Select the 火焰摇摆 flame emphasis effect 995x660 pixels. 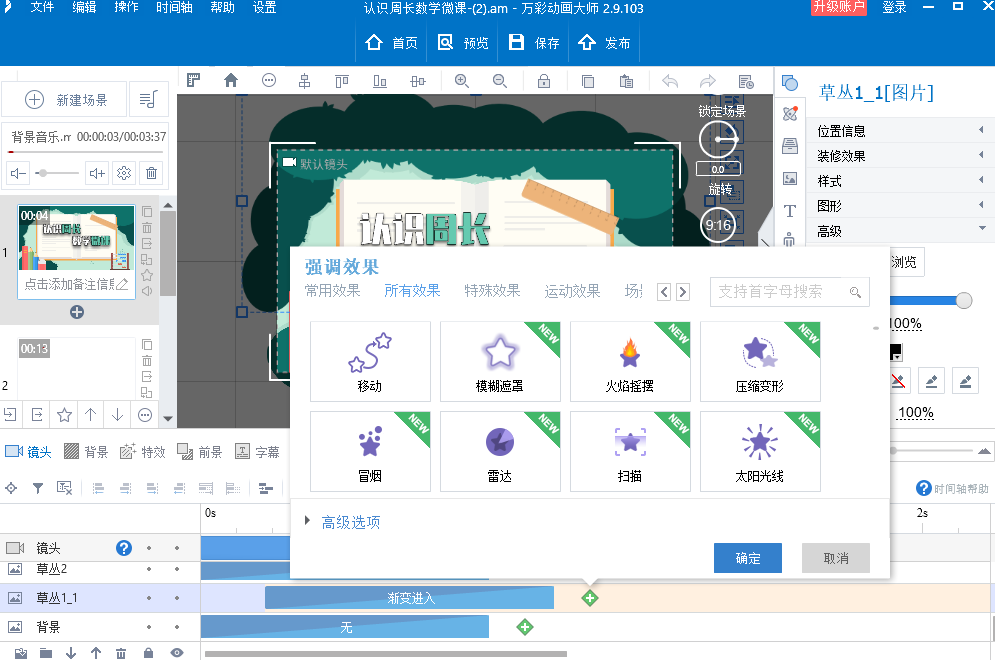[x=630, y=361]
